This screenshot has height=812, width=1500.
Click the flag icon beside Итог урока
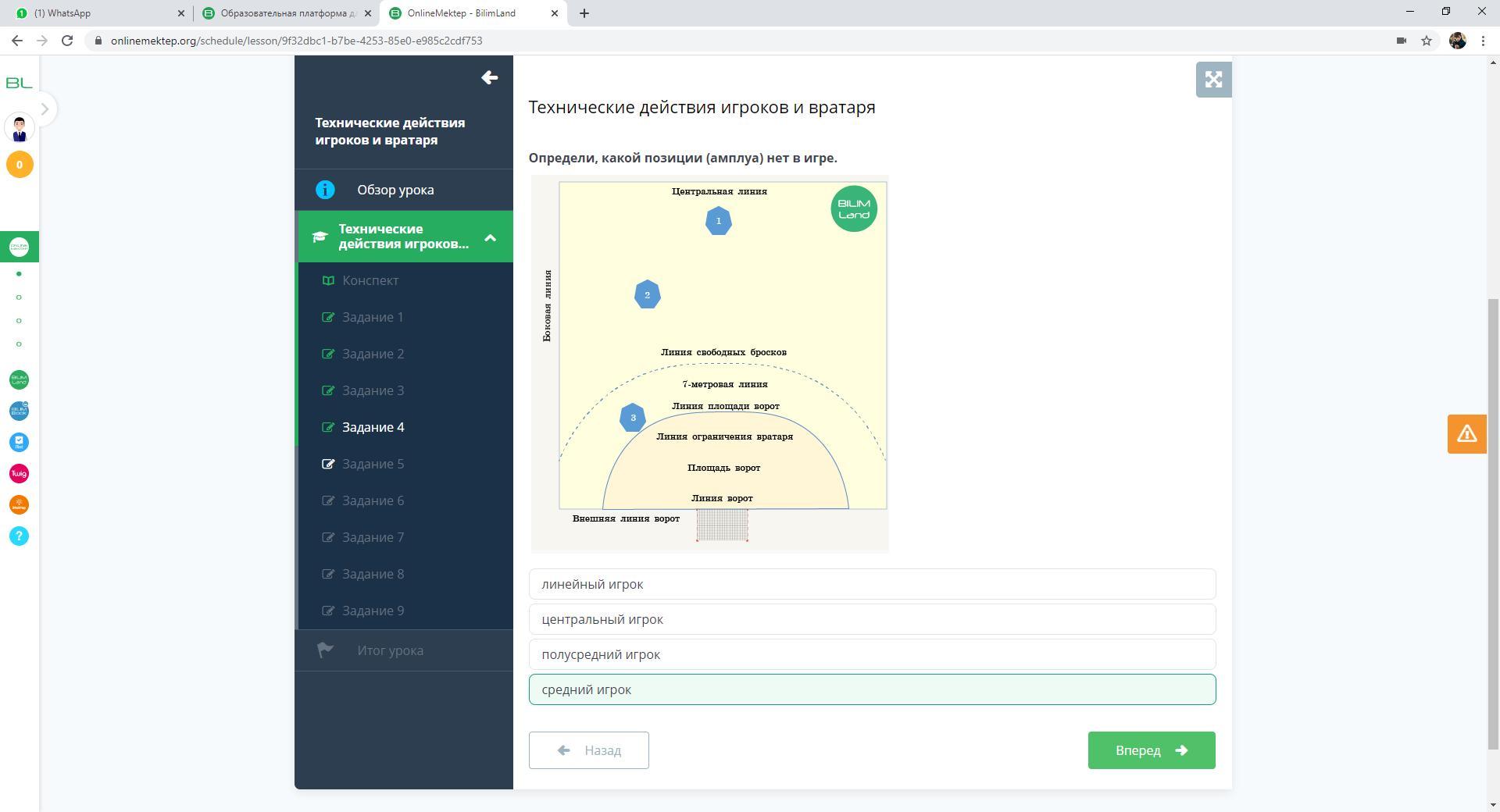(325, 650)
